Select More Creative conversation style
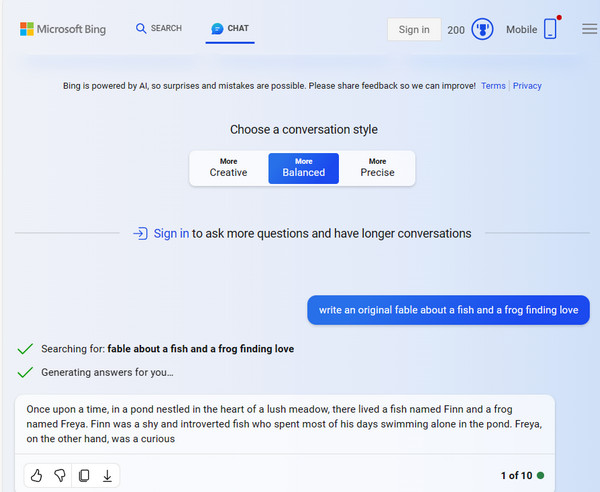Viewport: 600px width, 492px height. point(228,168)
